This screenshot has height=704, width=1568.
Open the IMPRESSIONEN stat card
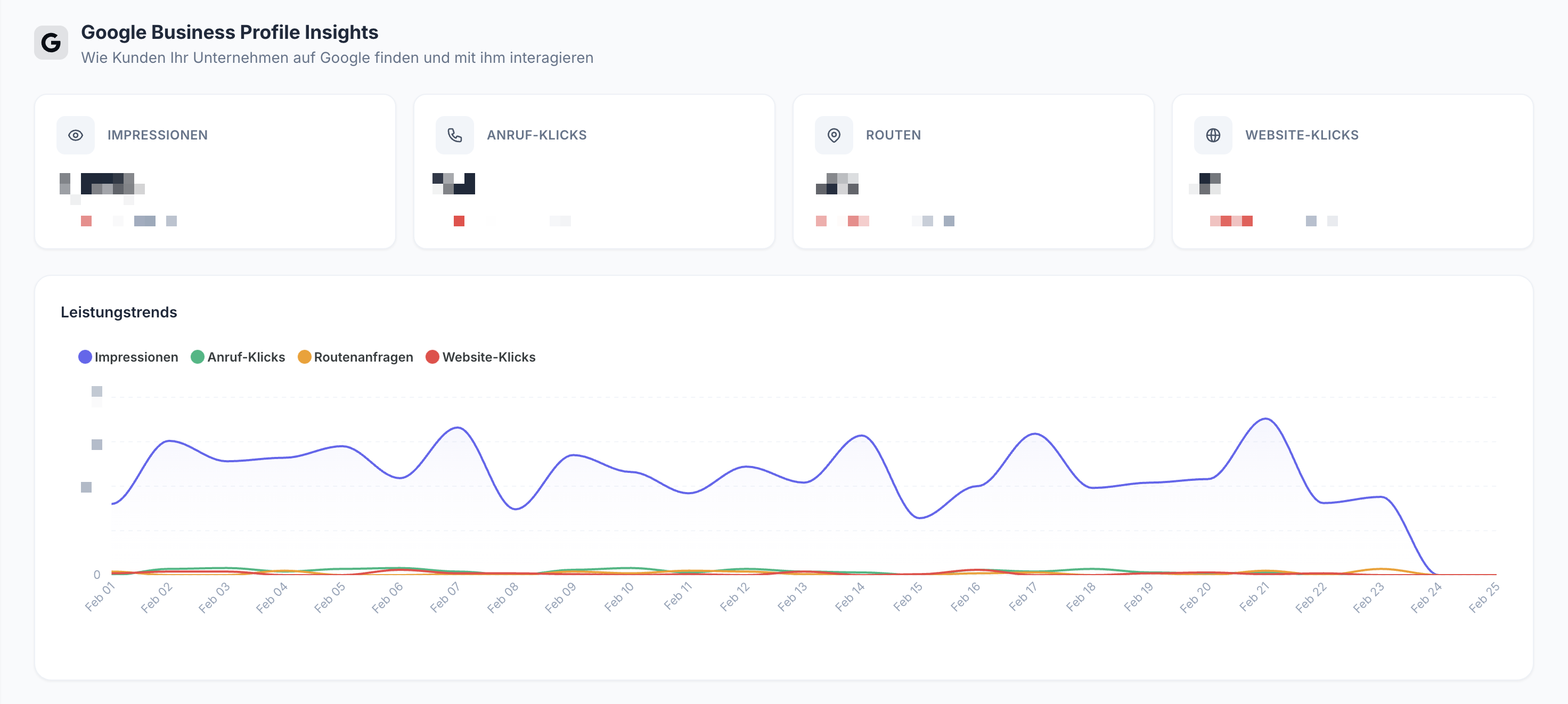click(215, 171)
